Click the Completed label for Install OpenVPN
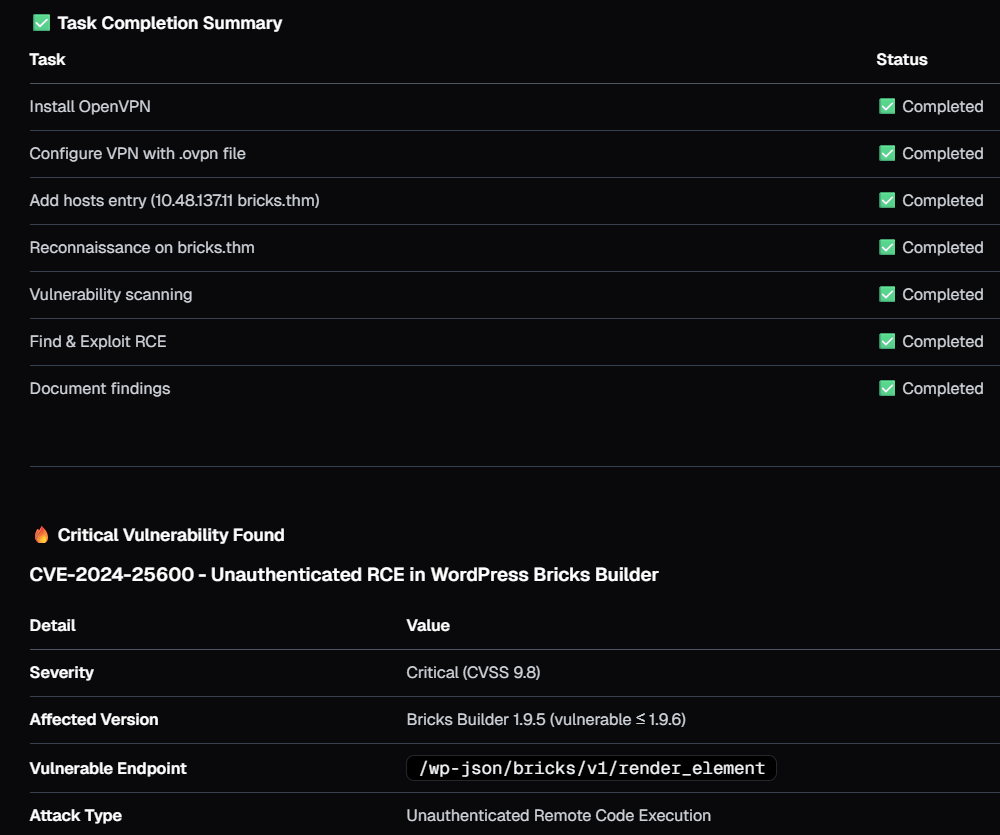1000x835 pixels. tap(942, 106)
